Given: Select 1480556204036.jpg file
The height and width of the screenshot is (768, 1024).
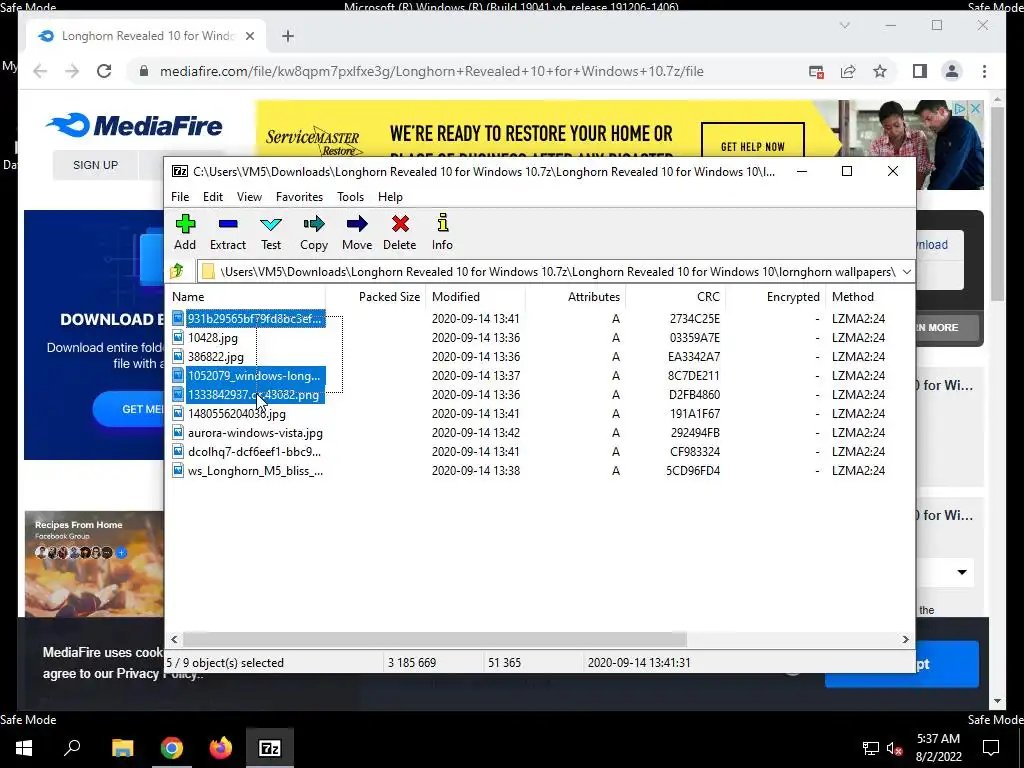Looking at the screenshot, I should 236,413.
